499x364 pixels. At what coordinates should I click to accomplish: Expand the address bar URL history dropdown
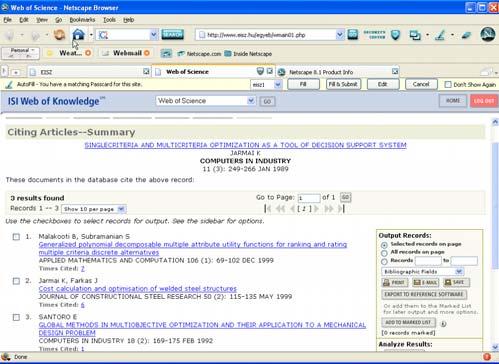point(339,35)
